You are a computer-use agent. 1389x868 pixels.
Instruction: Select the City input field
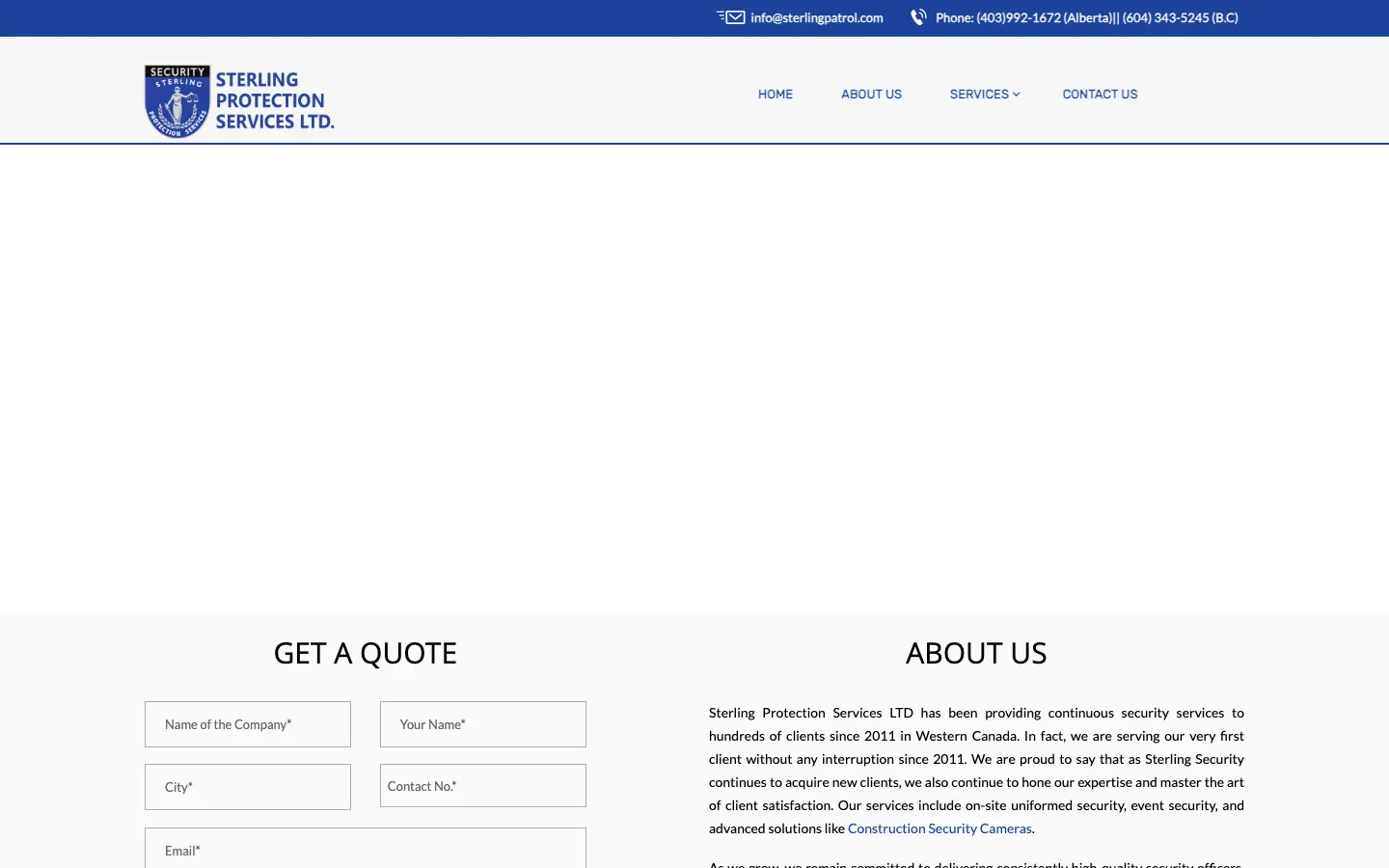coord(248,787)
